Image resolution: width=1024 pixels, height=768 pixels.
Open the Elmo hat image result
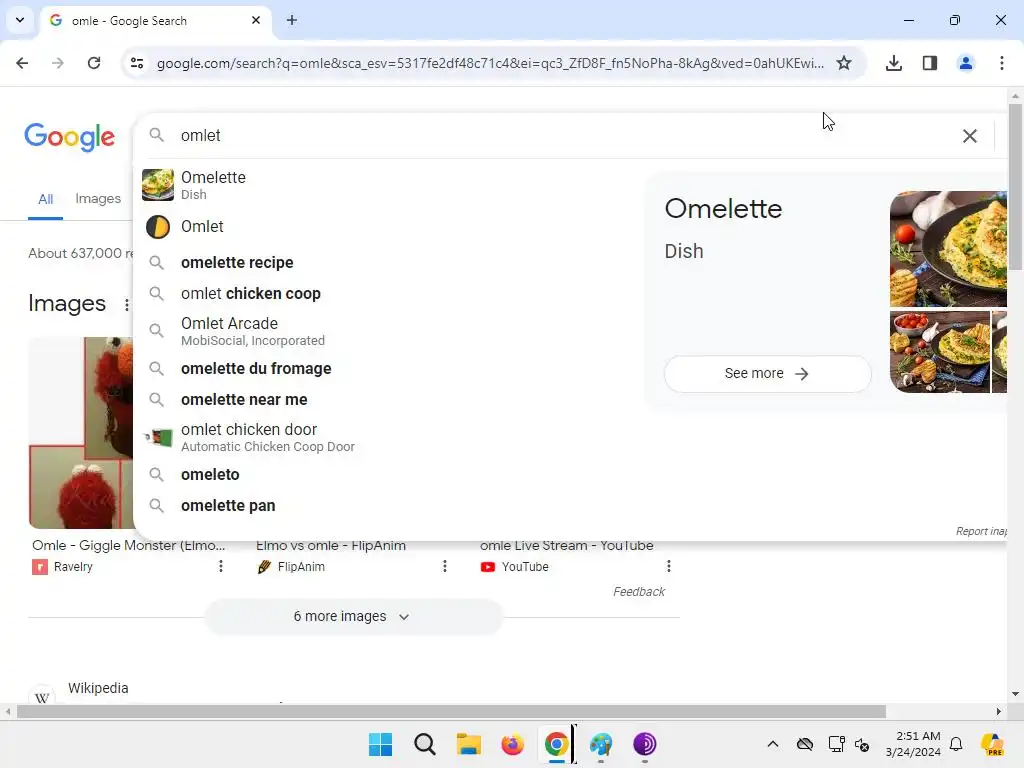pyautogui.click(x=81, y=433)
